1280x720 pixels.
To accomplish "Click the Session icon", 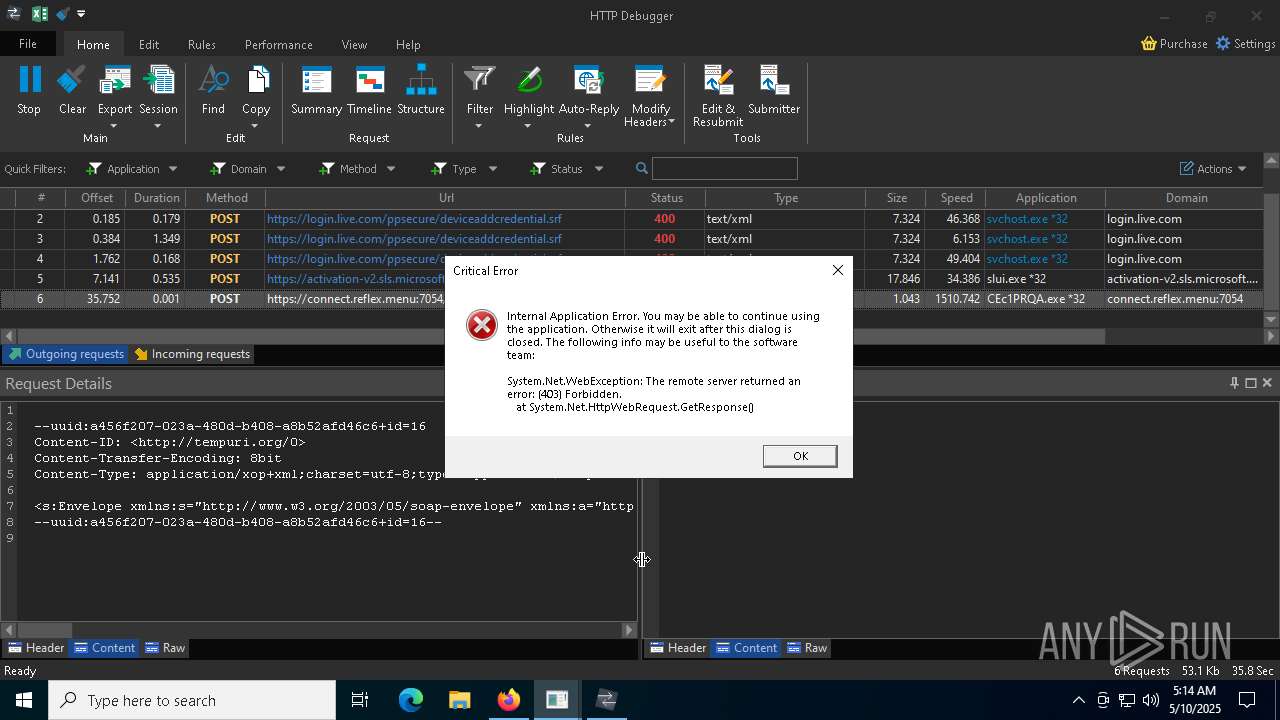I will coord(158,80).
